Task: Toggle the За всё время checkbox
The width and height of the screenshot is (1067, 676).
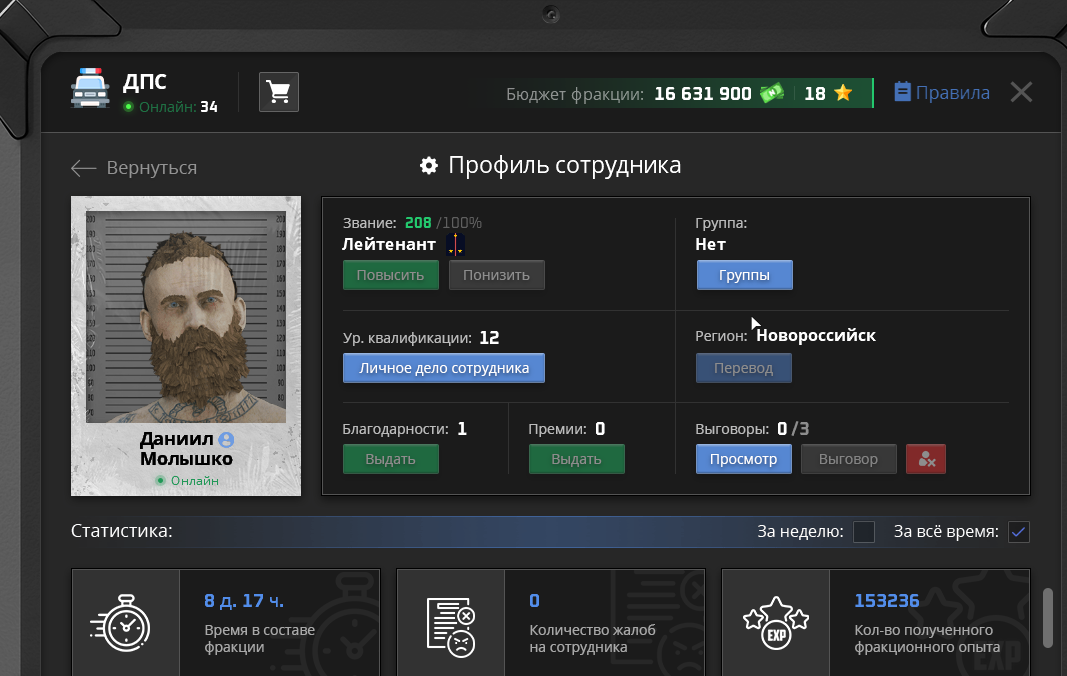Action: tap(1019, 532)
